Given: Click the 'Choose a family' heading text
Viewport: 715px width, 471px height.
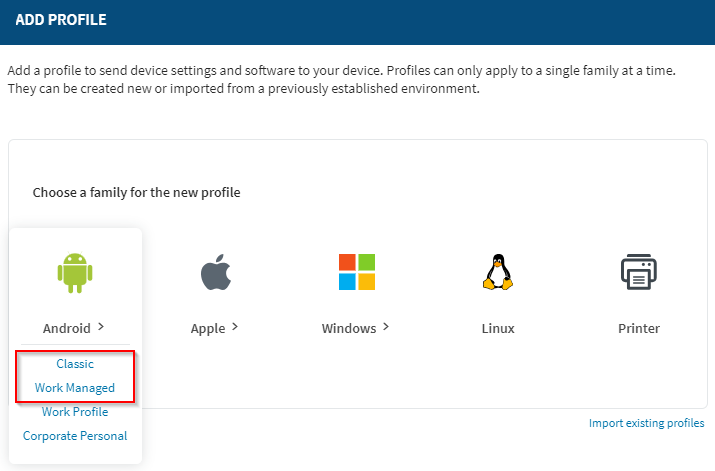Looking at the screenshot, I should (136, 192).
